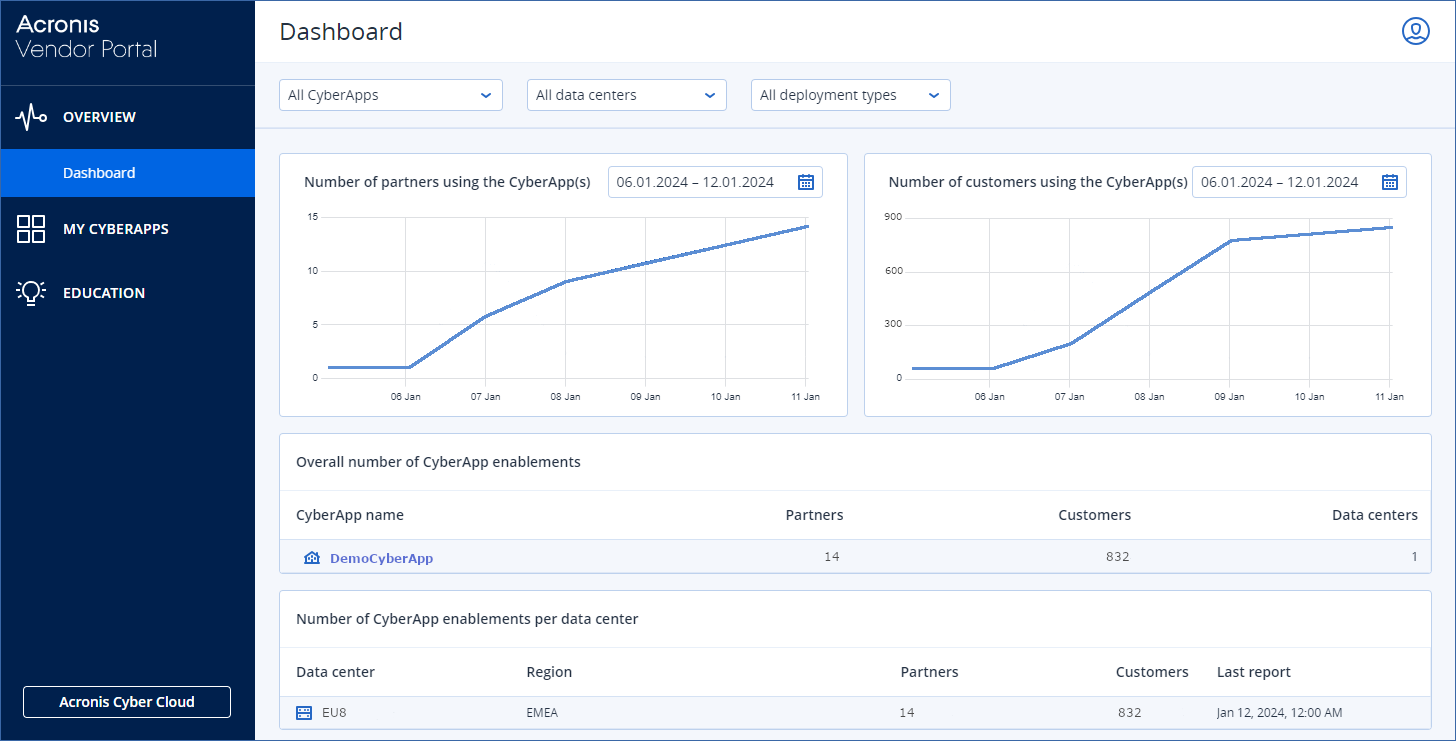Select Overview in the sidebar
The height and width of the screenshot is (741, 1456).
tap(127, 117)
